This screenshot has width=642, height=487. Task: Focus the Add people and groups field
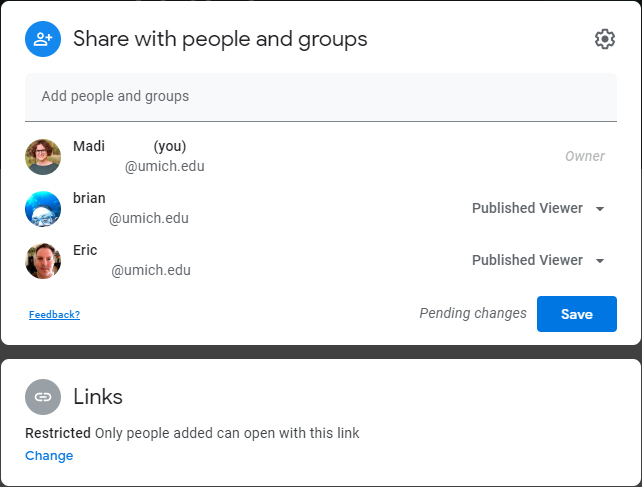[x=321, y=97]
